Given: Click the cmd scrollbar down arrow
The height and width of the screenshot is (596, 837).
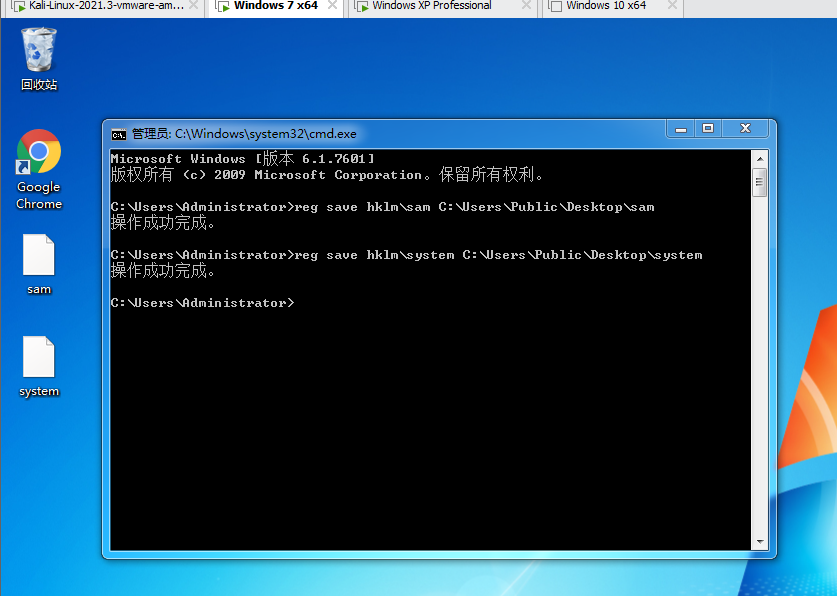Looking at the screenshot, I should coord(760,542).
